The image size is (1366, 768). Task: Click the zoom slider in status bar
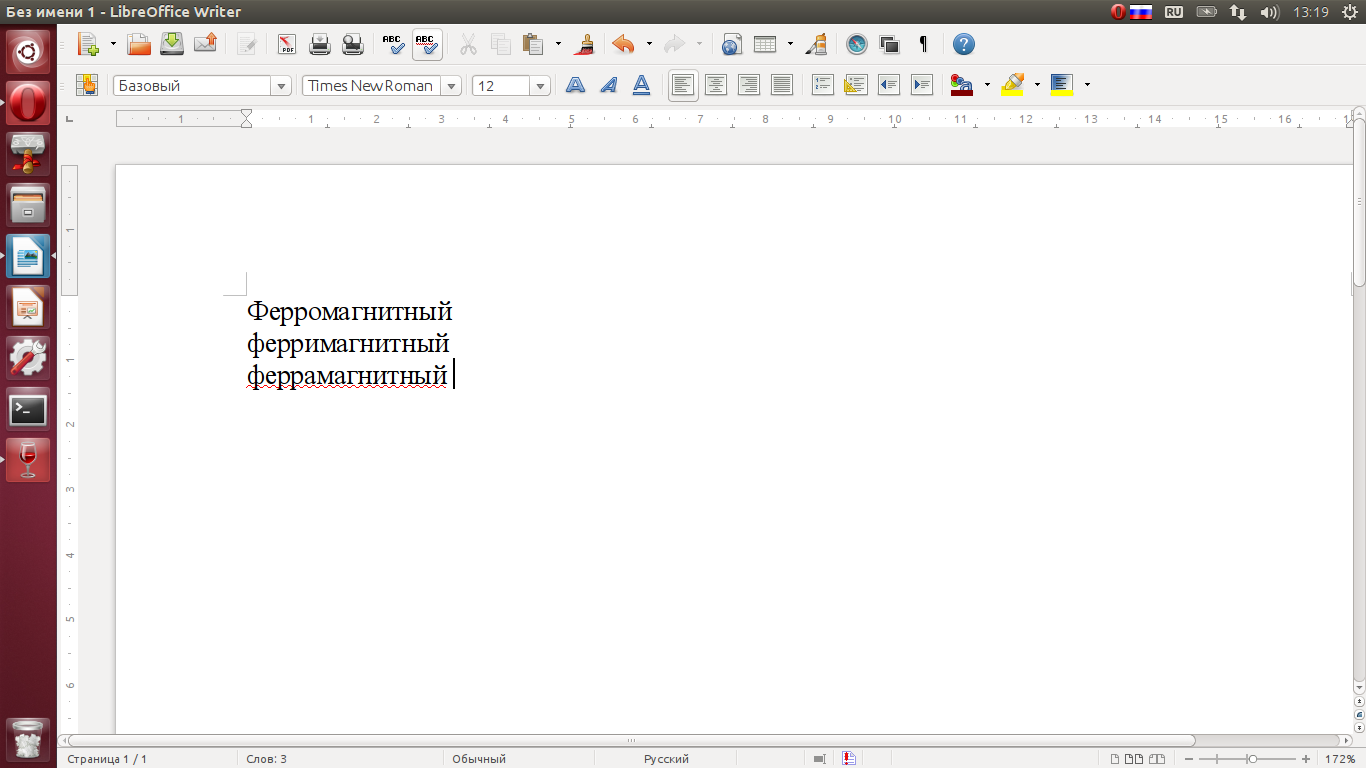[x=1252, y=759]
